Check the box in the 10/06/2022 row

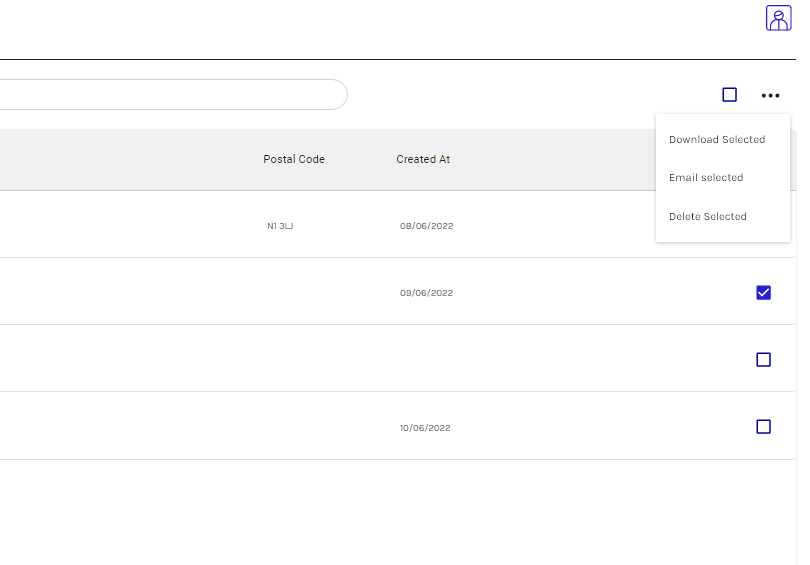click(x=763, y=427)
